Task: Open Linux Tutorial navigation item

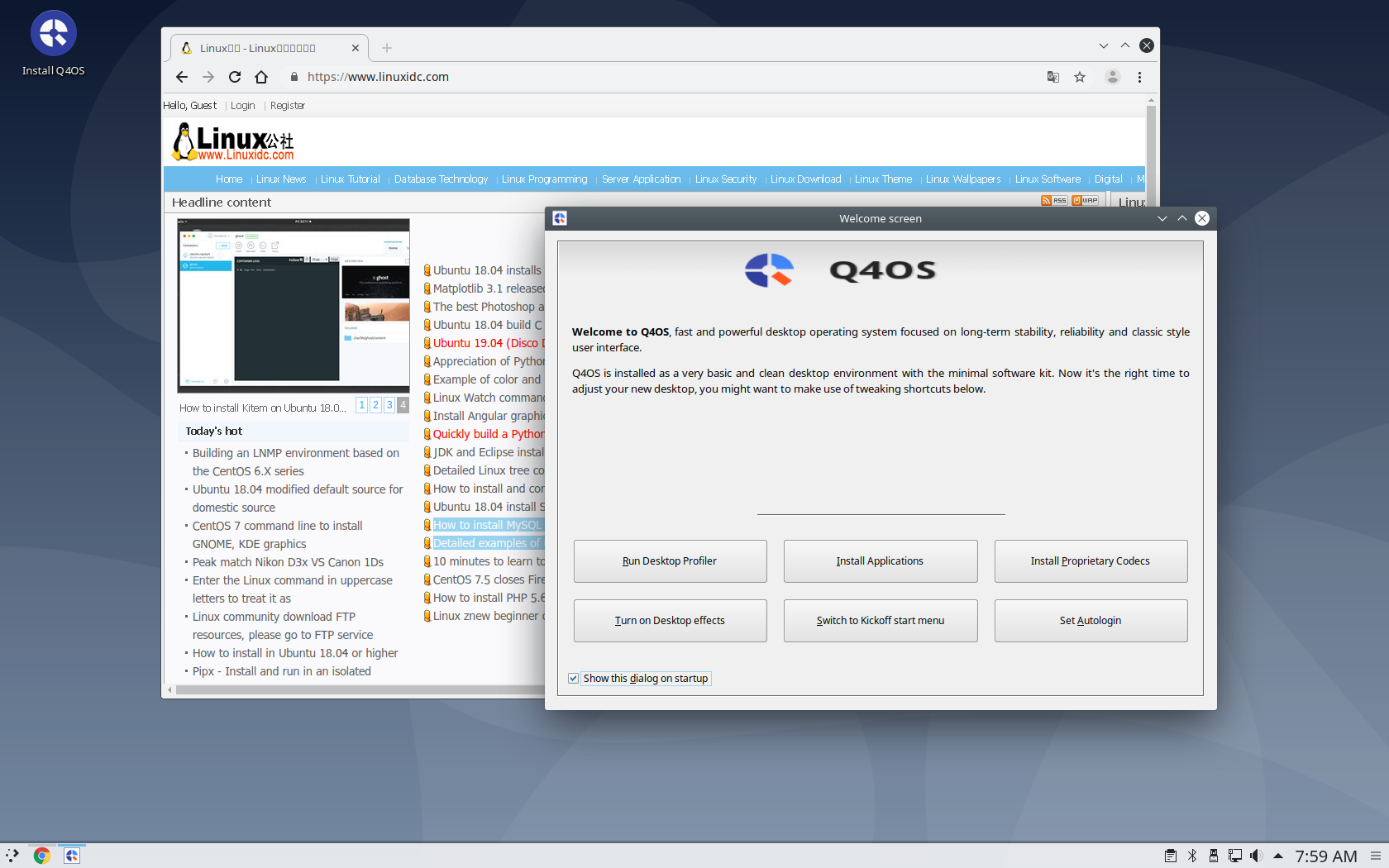Action: [x=351, y=179]
